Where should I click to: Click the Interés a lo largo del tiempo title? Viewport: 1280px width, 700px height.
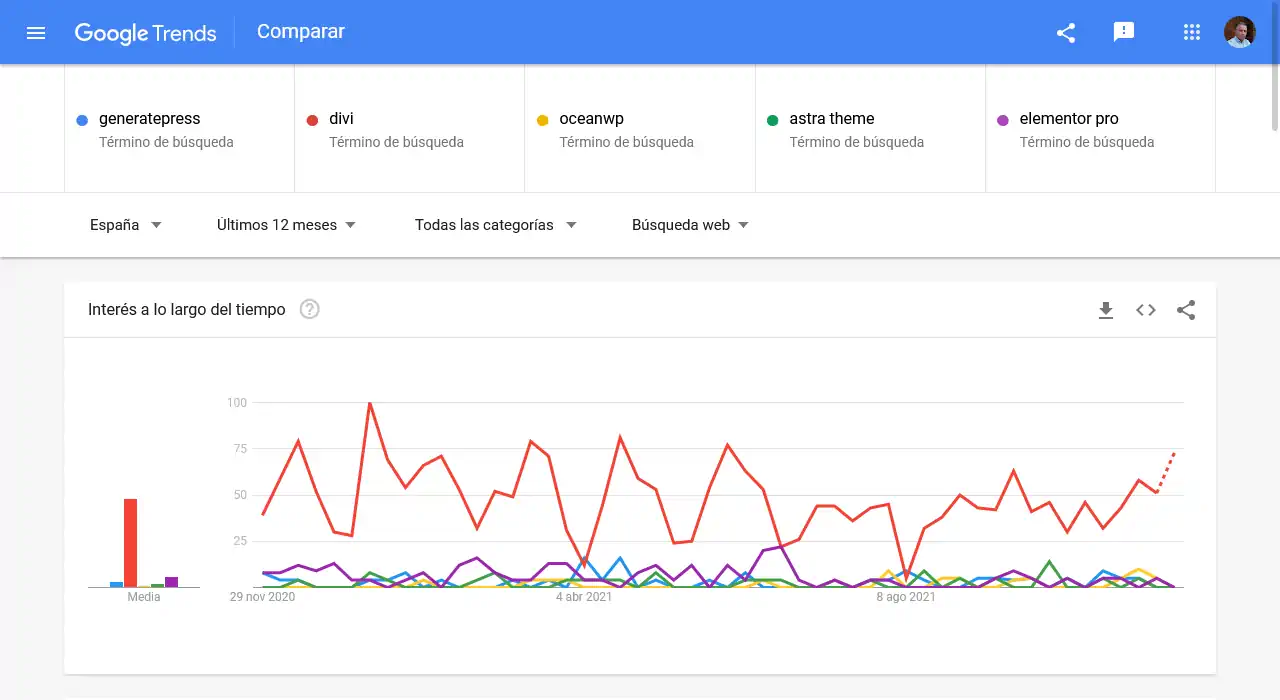(x=187, y=310)
